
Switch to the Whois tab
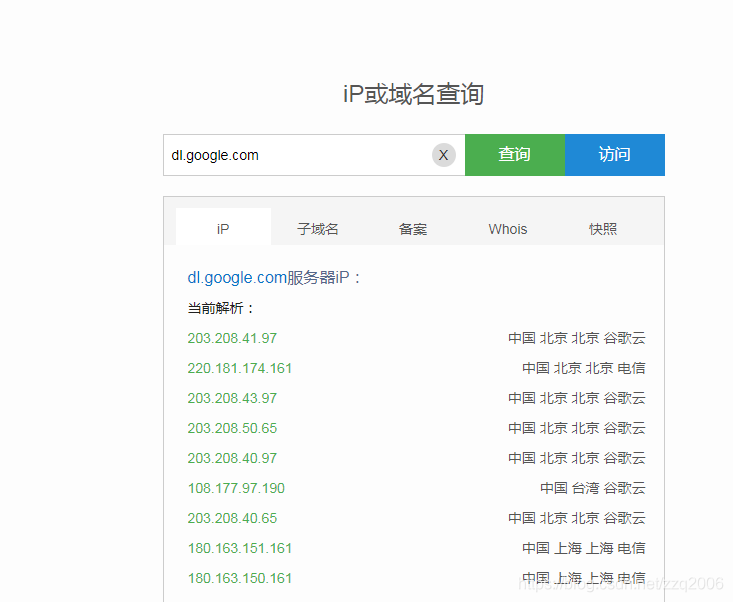tap(508, 229)
